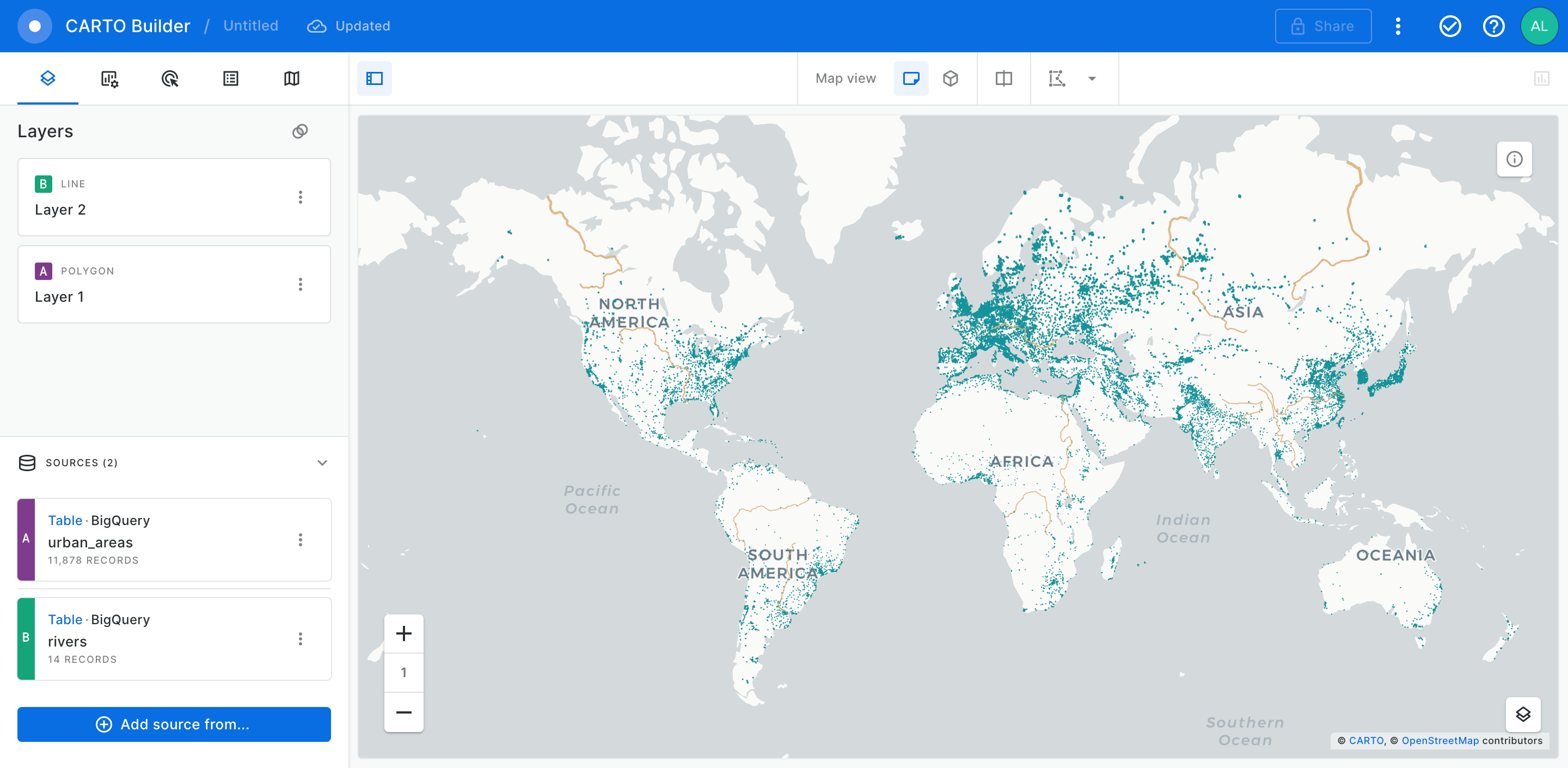1568x768 pixels.
Task: Open the Legend tab icon
Action: coord(231,78)
